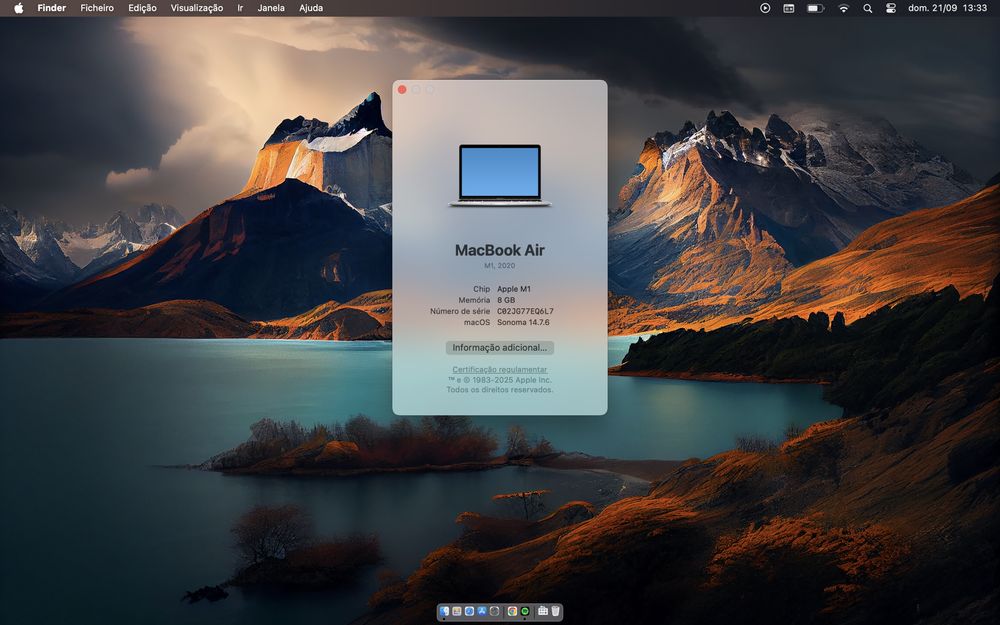1000x625 pixels.
Task: Click the MacBook illustration in About window
Action: 499,175
